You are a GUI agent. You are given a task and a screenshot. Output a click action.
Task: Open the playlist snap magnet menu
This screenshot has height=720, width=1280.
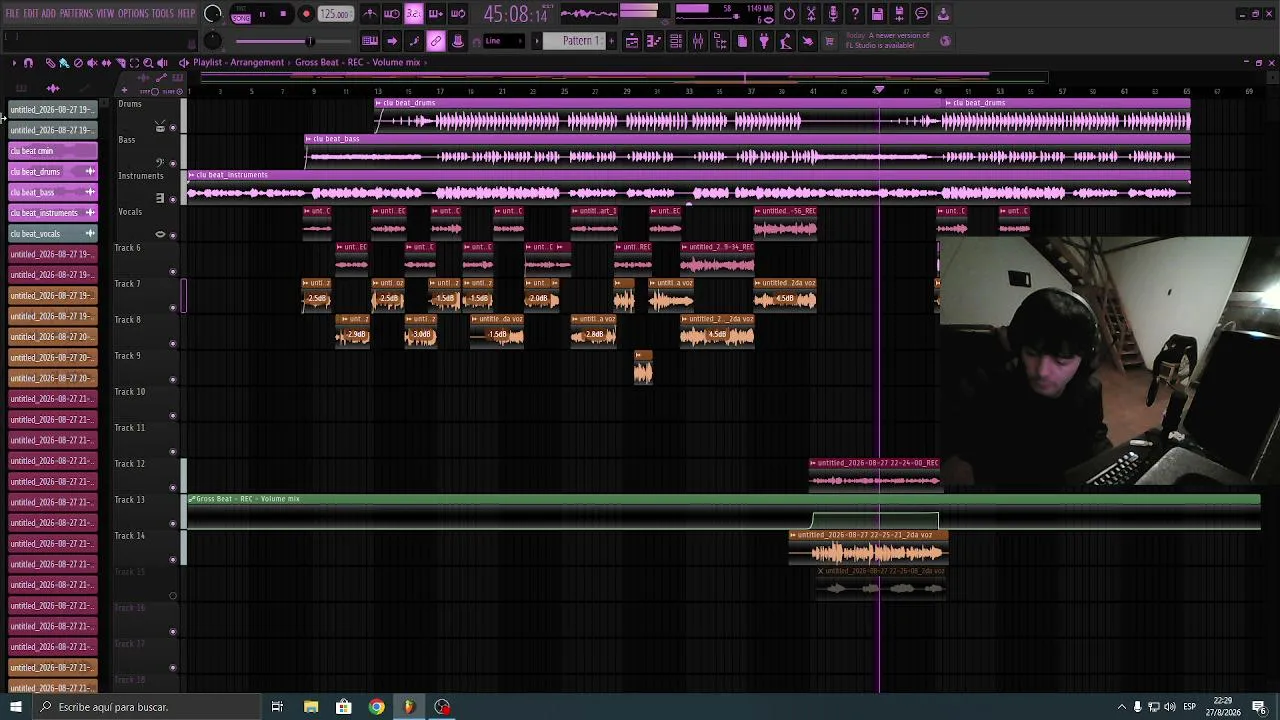(x=28, y=62)
